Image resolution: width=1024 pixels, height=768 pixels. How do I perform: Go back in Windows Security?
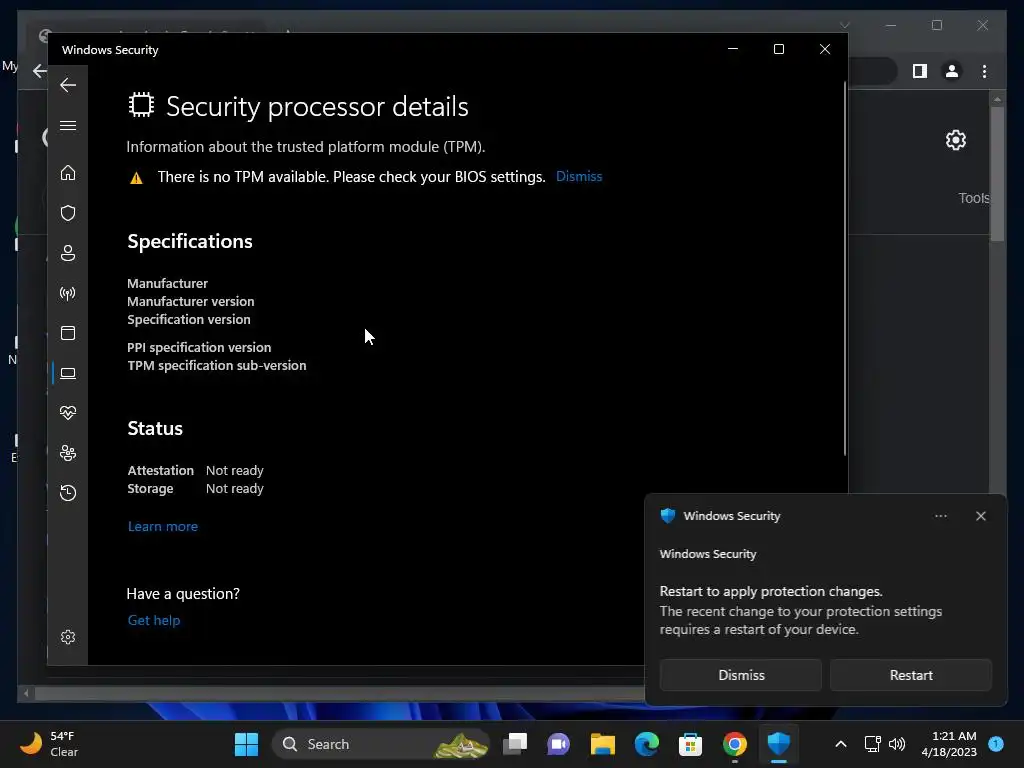click(x=68, y=85)
